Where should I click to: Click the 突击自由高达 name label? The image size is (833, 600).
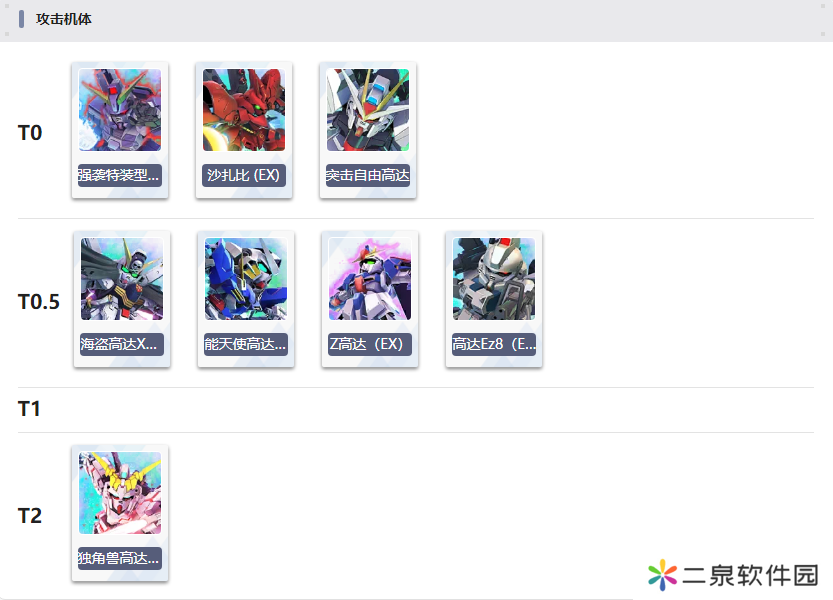coord(368,175)
